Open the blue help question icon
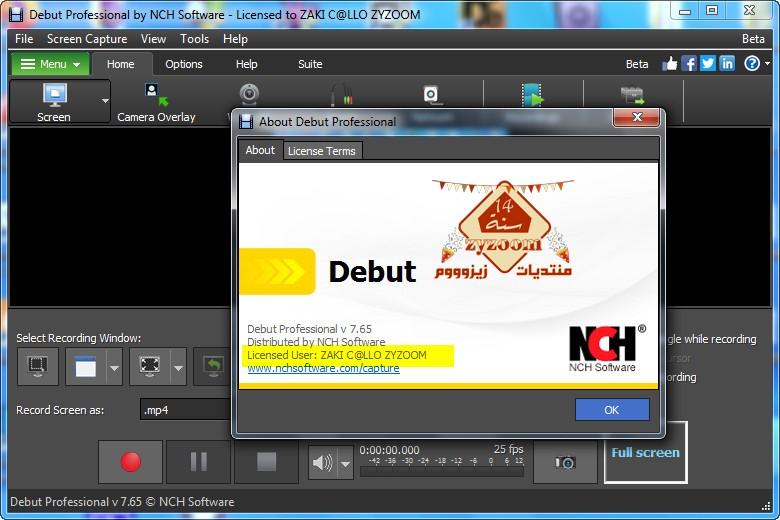Screen dimensions: 780x520 (x=752, y=63)
